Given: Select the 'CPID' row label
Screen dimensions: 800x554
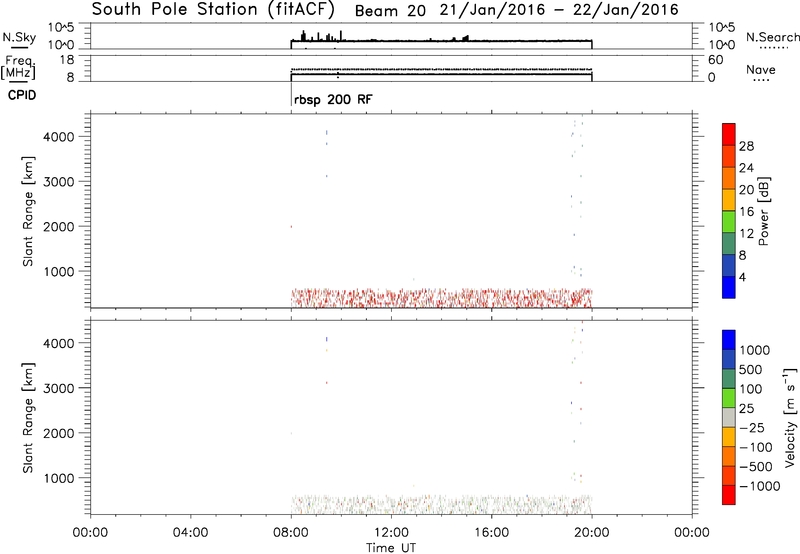Looking at the screenshot, I should (x=22, y=95).
